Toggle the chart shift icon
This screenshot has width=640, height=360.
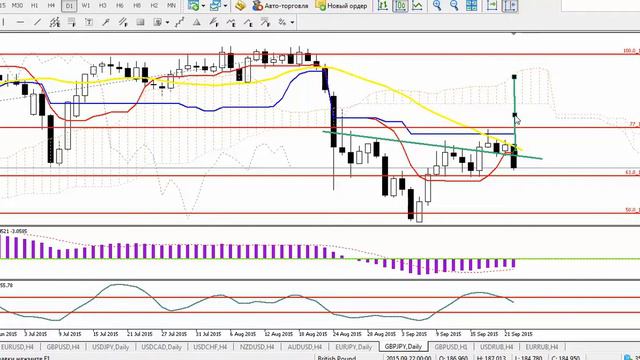[510, 6]
